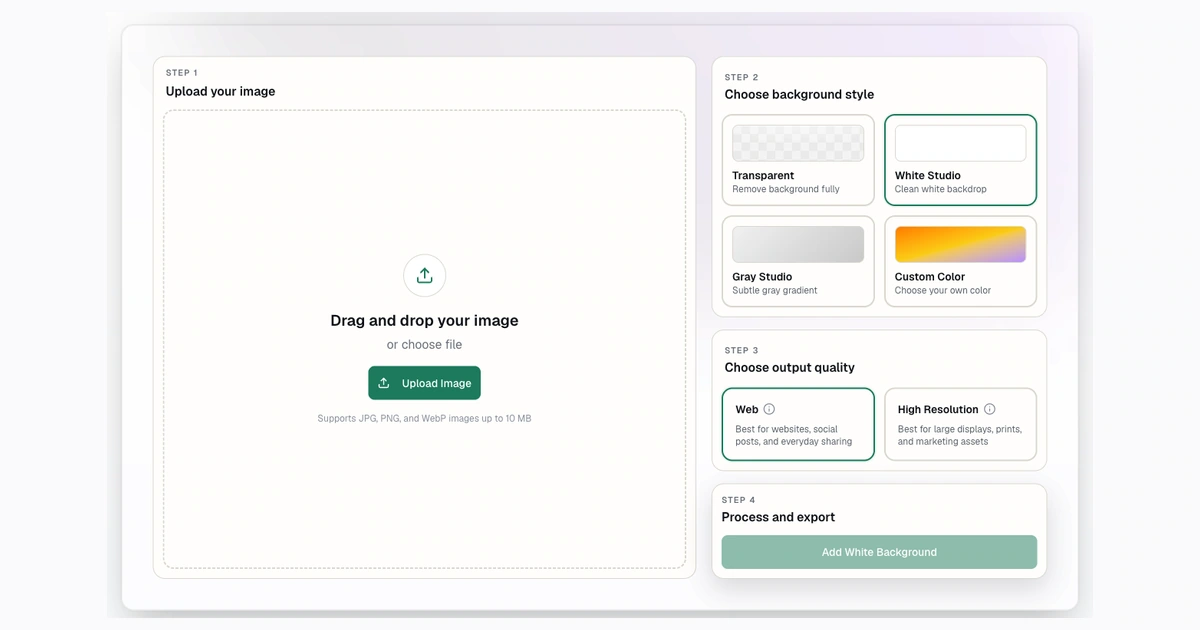This screenshot has height=630, width=1200.
Task: Click the gray gradient swatch preview
Action: 798,244
